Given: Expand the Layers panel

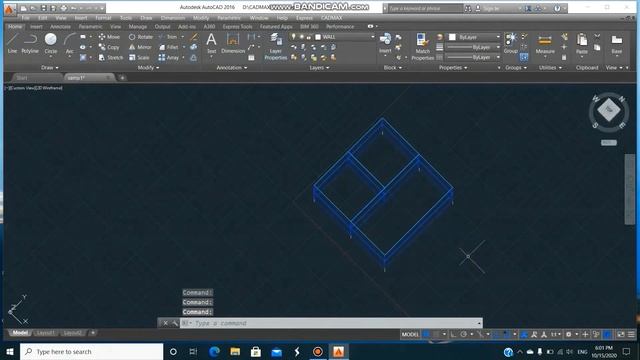Looking at the screenshot, I should [319, 68].
